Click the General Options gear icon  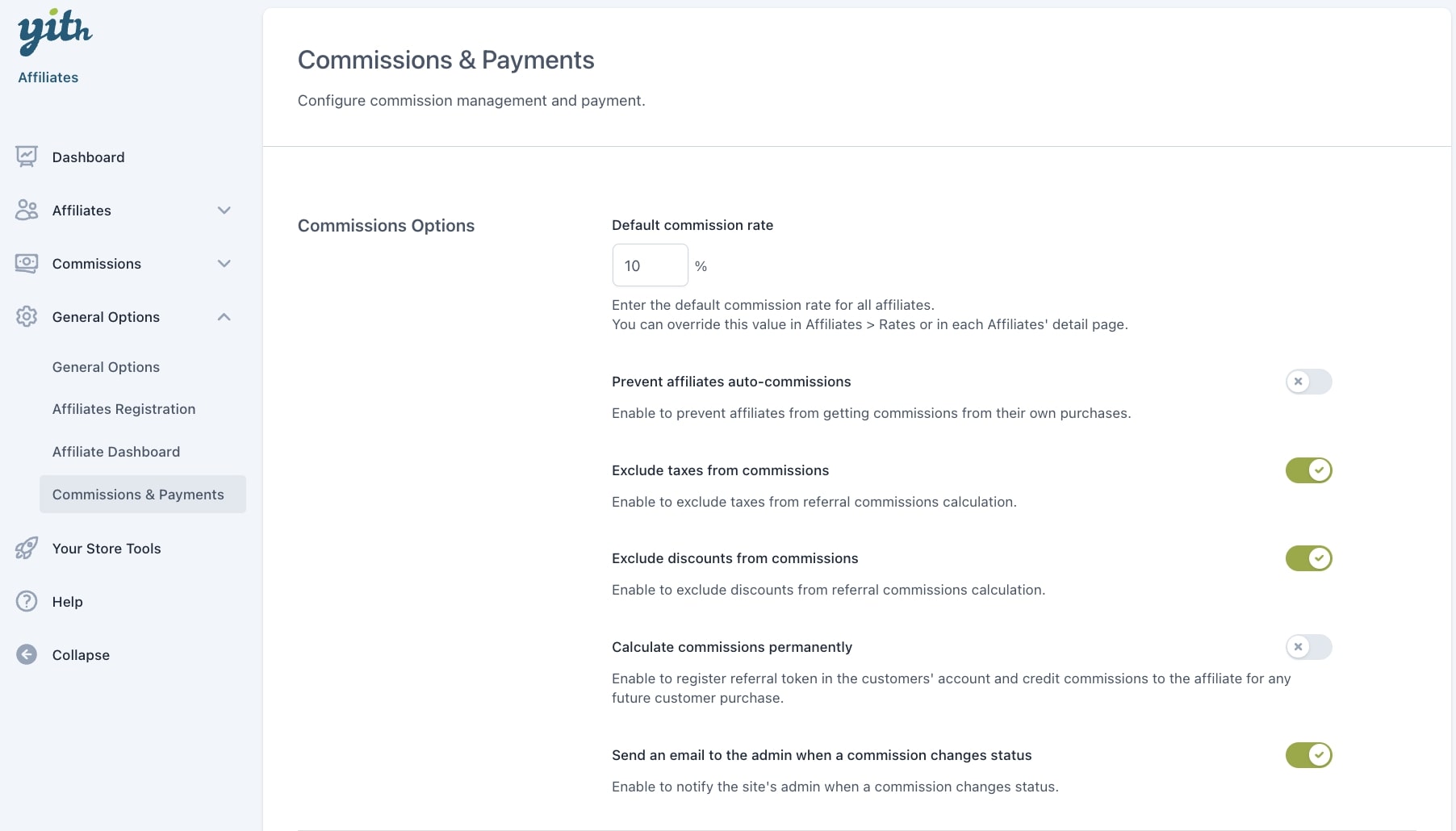[27, 316]
